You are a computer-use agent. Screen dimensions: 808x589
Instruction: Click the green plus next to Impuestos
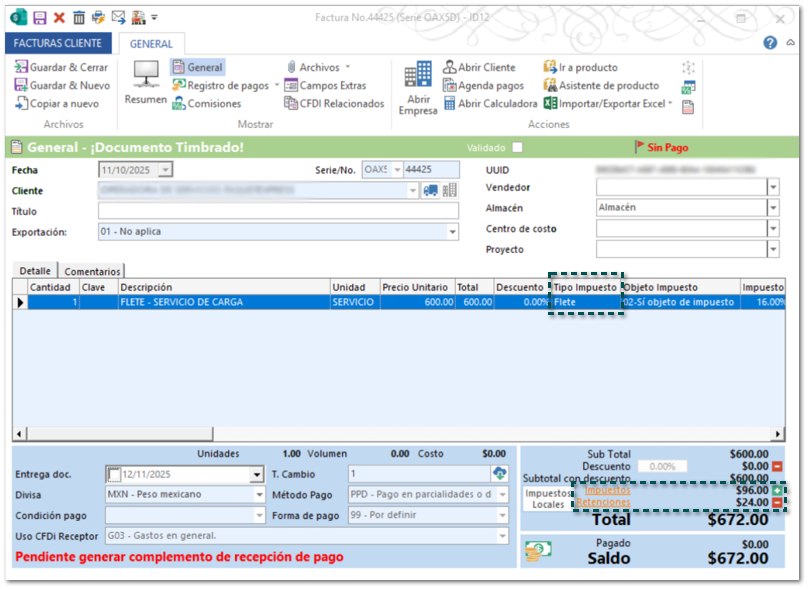coord(777,491)
